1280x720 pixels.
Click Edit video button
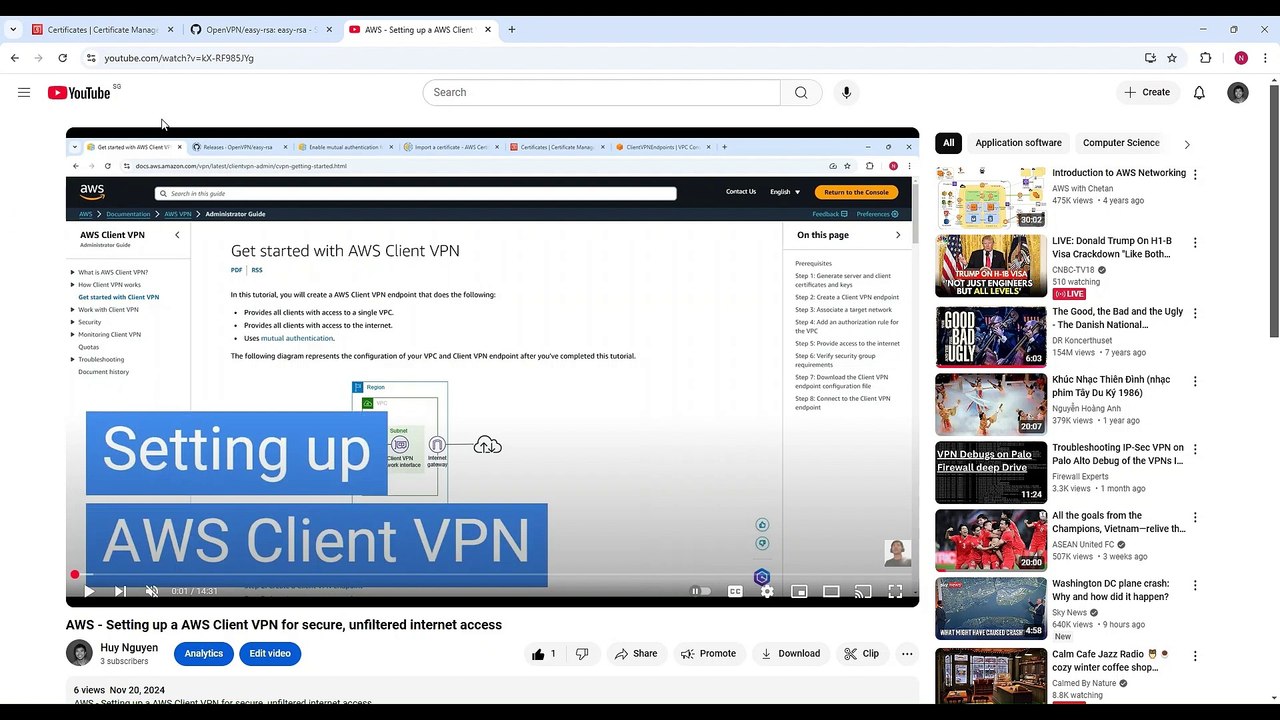(270, 654)
